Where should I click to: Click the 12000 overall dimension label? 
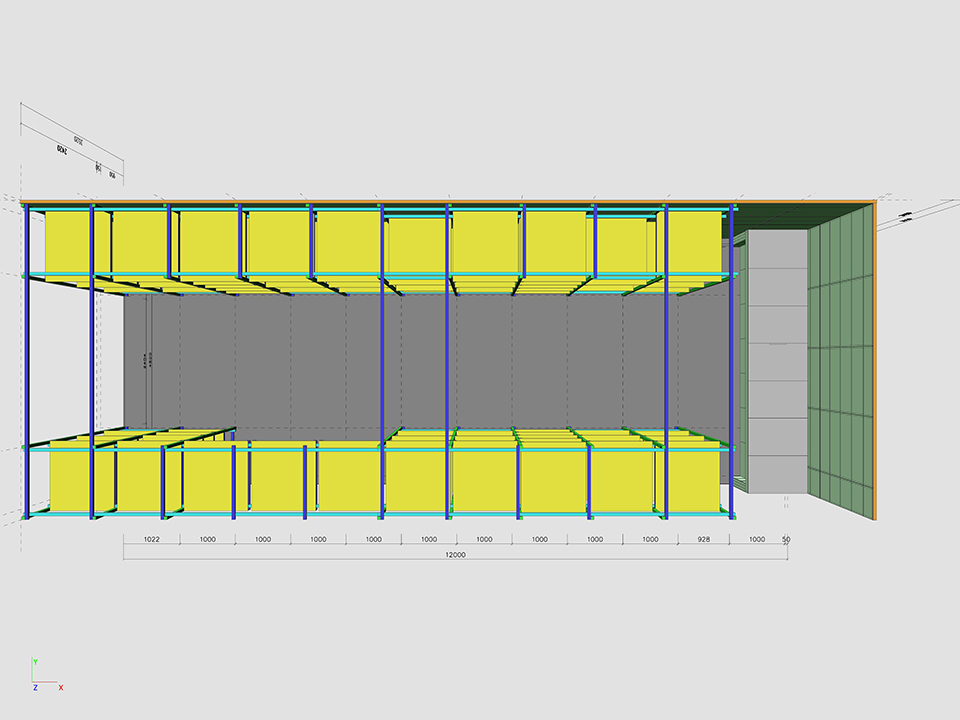(456, 554)
